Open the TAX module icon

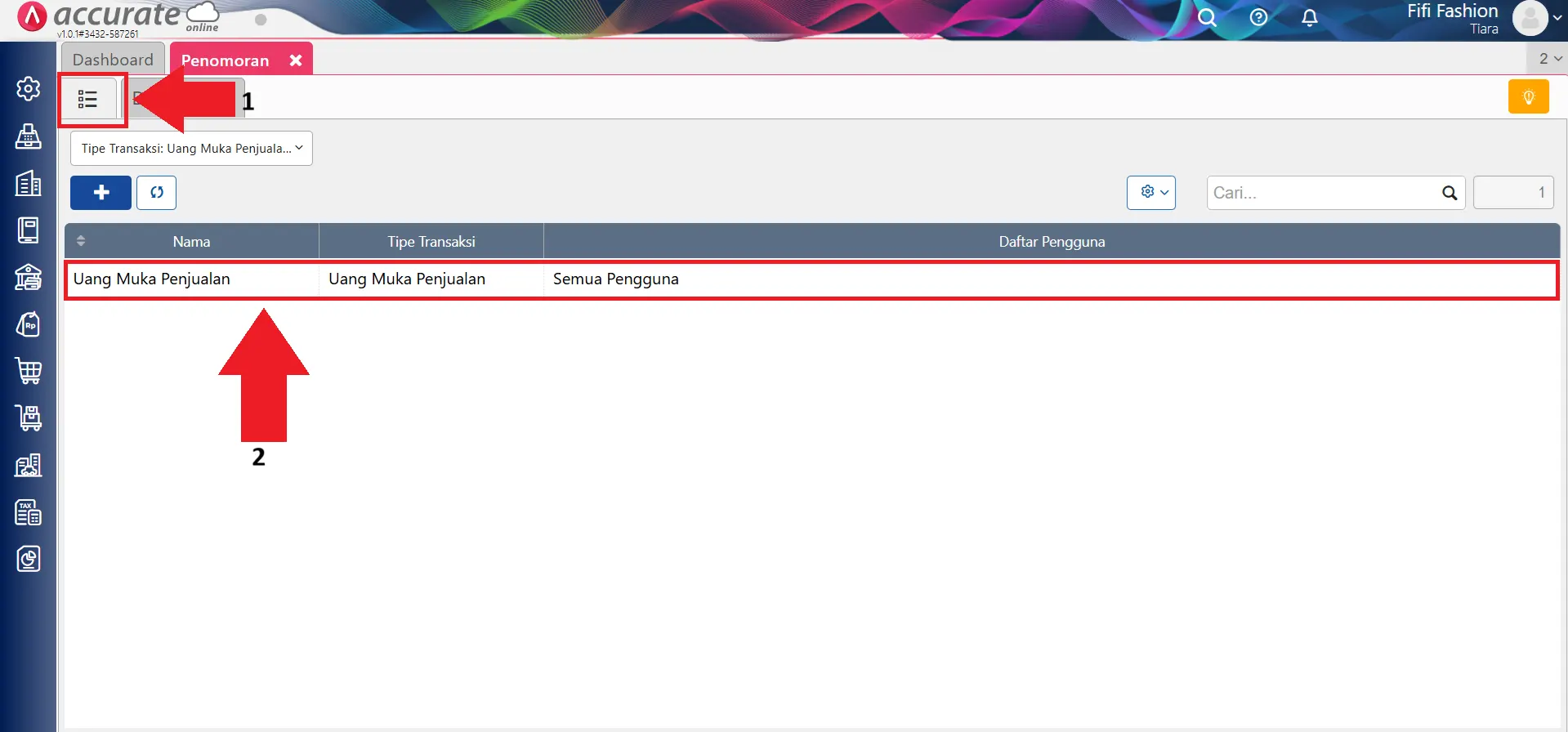[29, 512]
